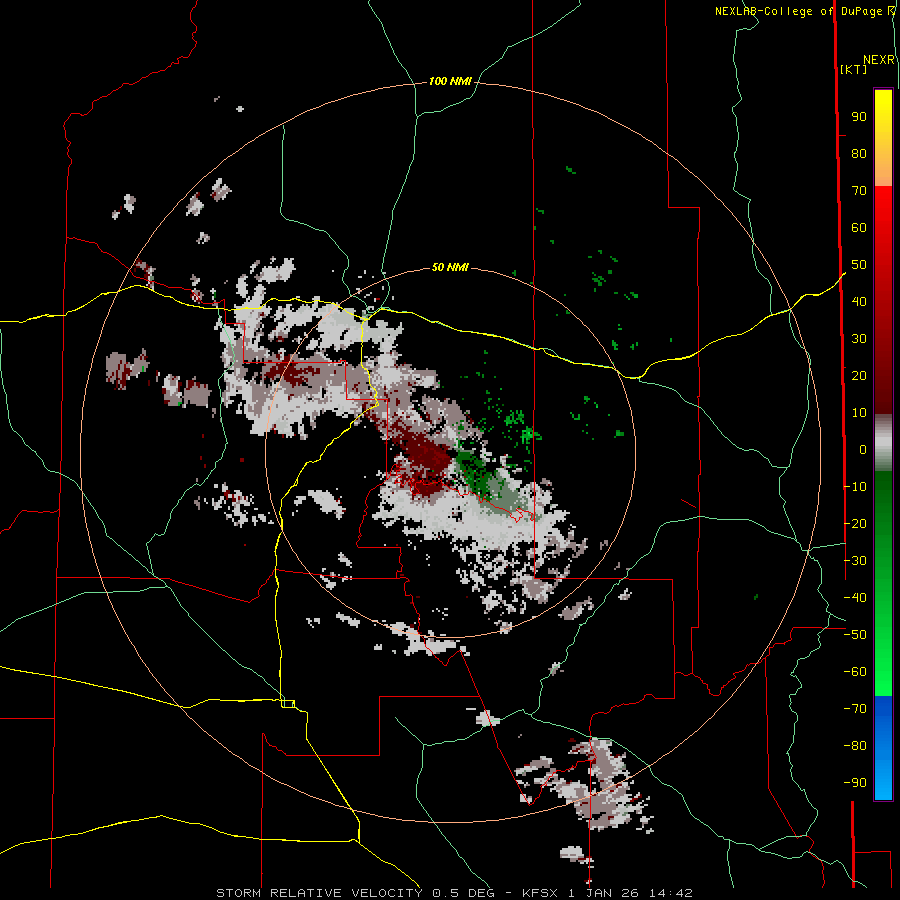900x900 pixels.
Task: Click the "-10" velocity scale label
Action: [855, 487]
